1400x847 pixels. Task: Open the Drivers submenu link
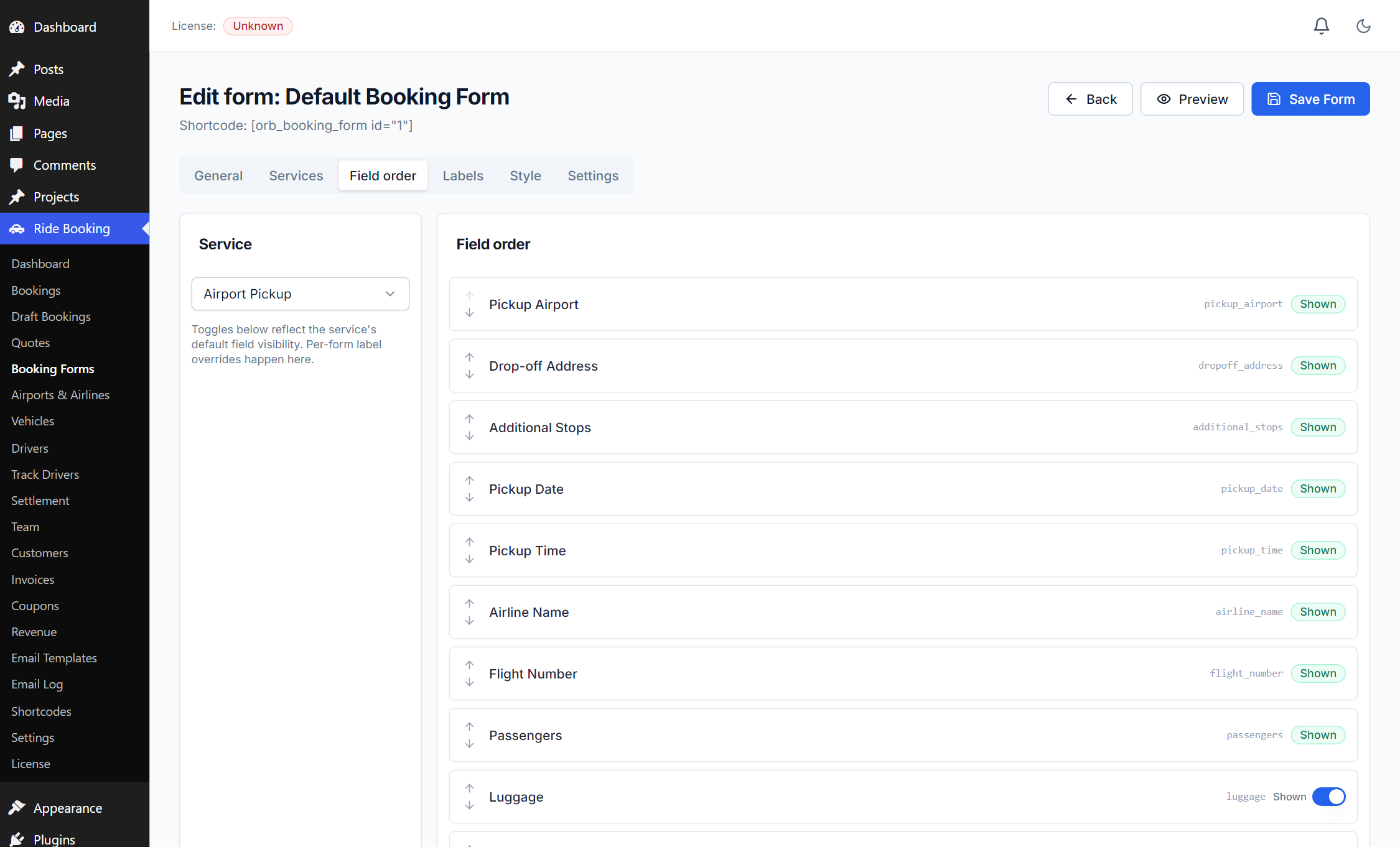click(30, 448)
